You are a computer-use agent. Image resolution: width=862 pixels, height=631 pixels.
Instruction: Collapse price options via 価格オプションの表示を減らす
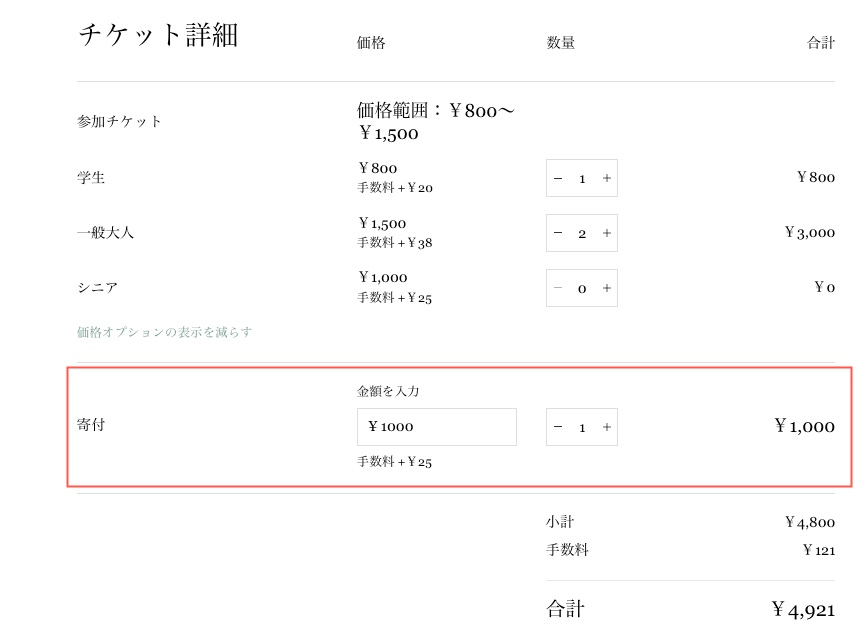coord(165,332)
